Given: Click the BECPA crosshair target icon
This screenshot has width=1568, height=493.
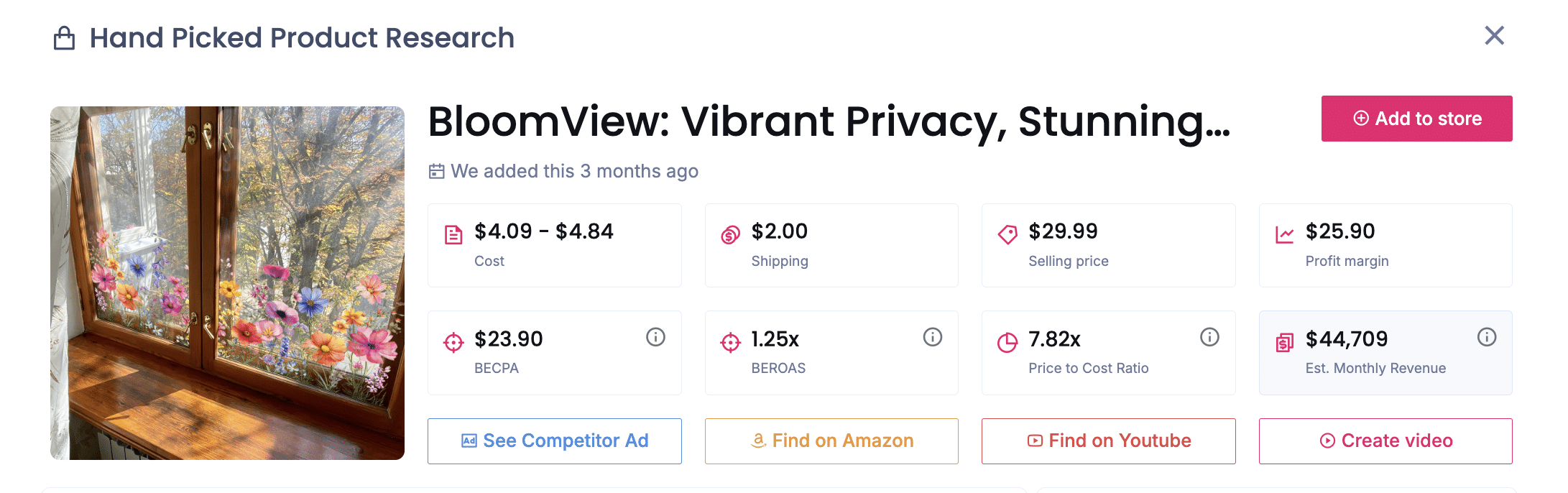Looking at the screenshot, I should pos(453,343).
